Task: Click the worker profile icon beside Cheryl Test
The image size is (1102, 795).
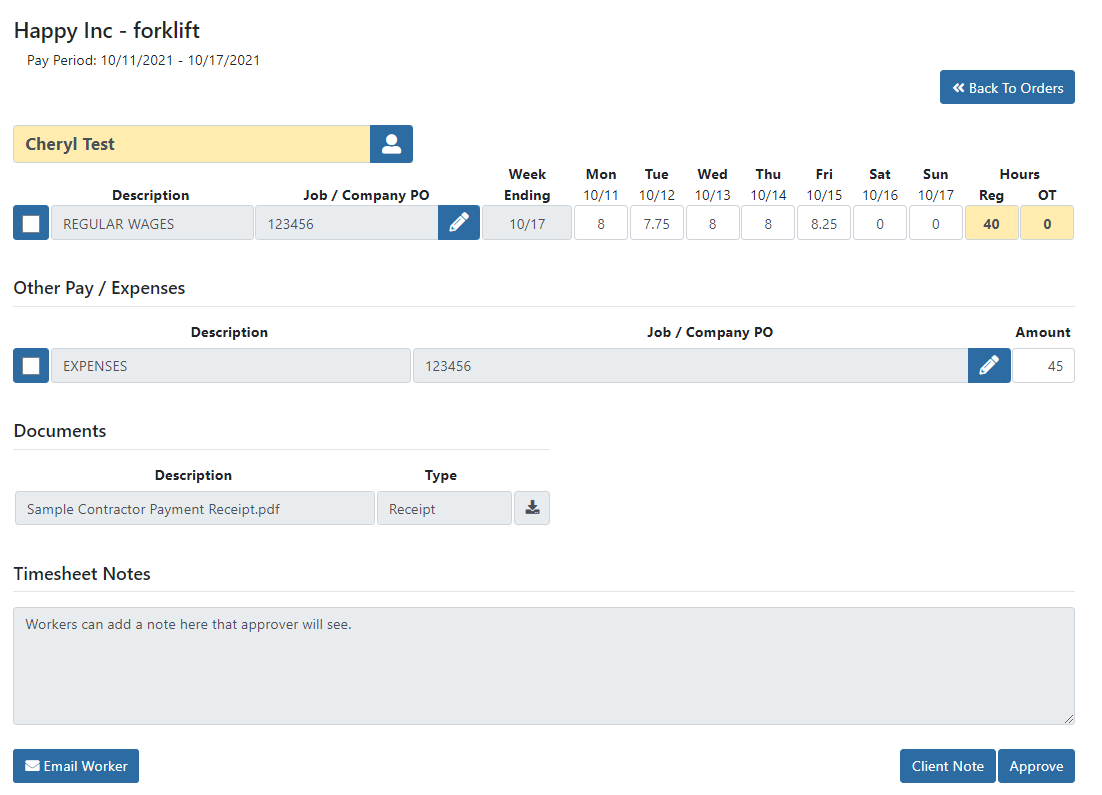Action: 391,144
